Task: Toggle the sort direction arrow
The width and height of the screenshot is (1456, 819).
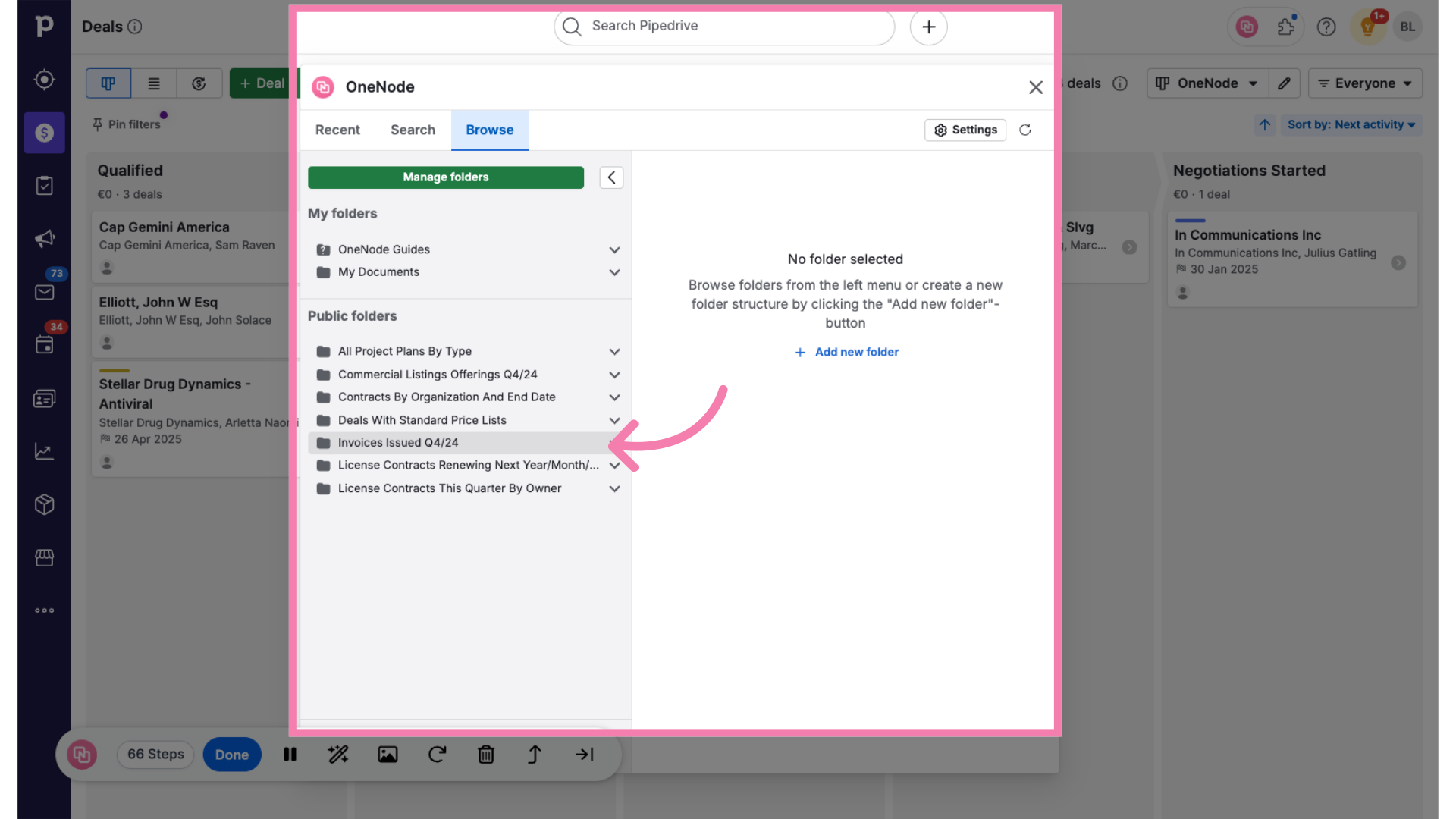Action: (1265, 124)
